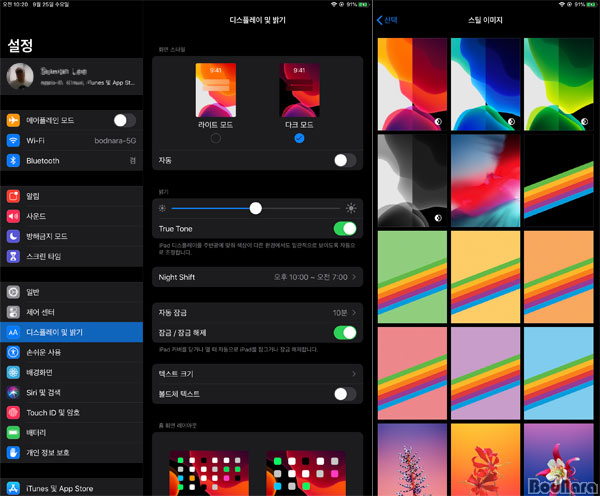Tap the high brightness sun icon
Viewport: 600px width, 496px height.
tap(351, 208)
